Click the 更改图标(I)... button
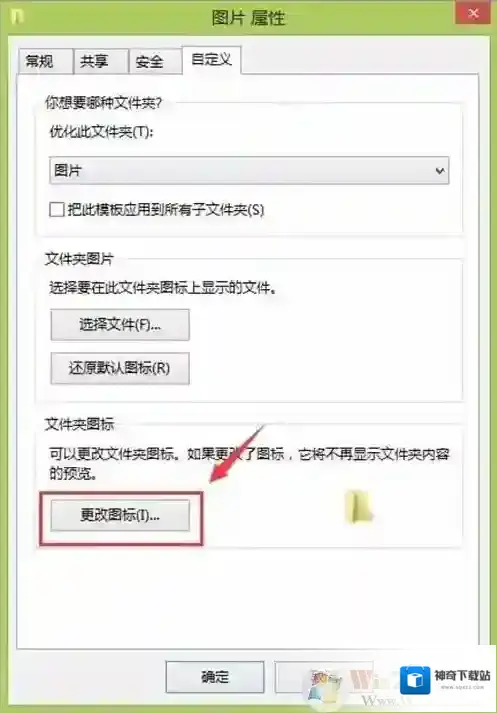 pyautogui.click(x=120, y=515)
